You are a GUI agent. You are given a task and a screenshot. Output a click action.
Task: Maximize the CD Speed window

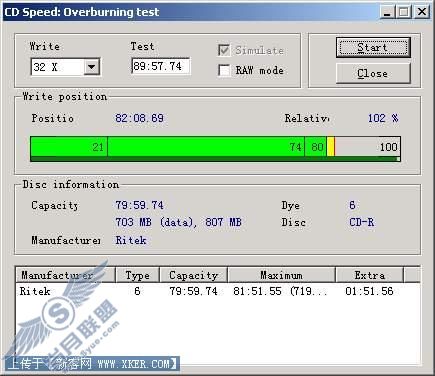tap(404, 12)
